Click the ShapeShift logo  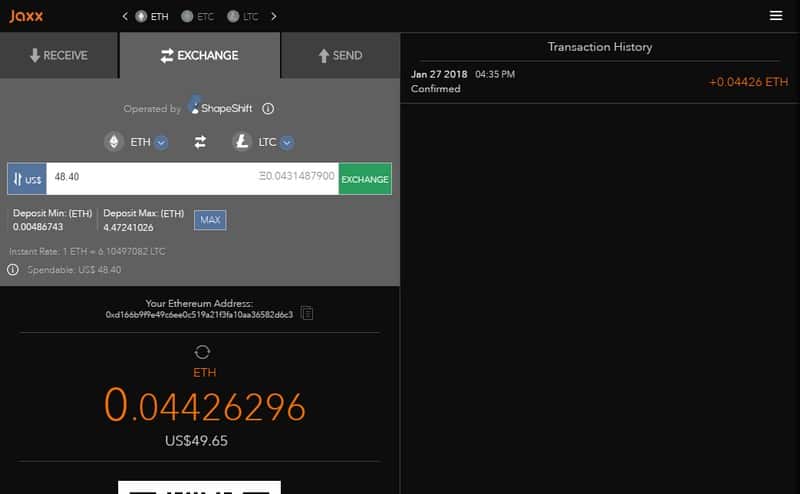pos(220,107)
